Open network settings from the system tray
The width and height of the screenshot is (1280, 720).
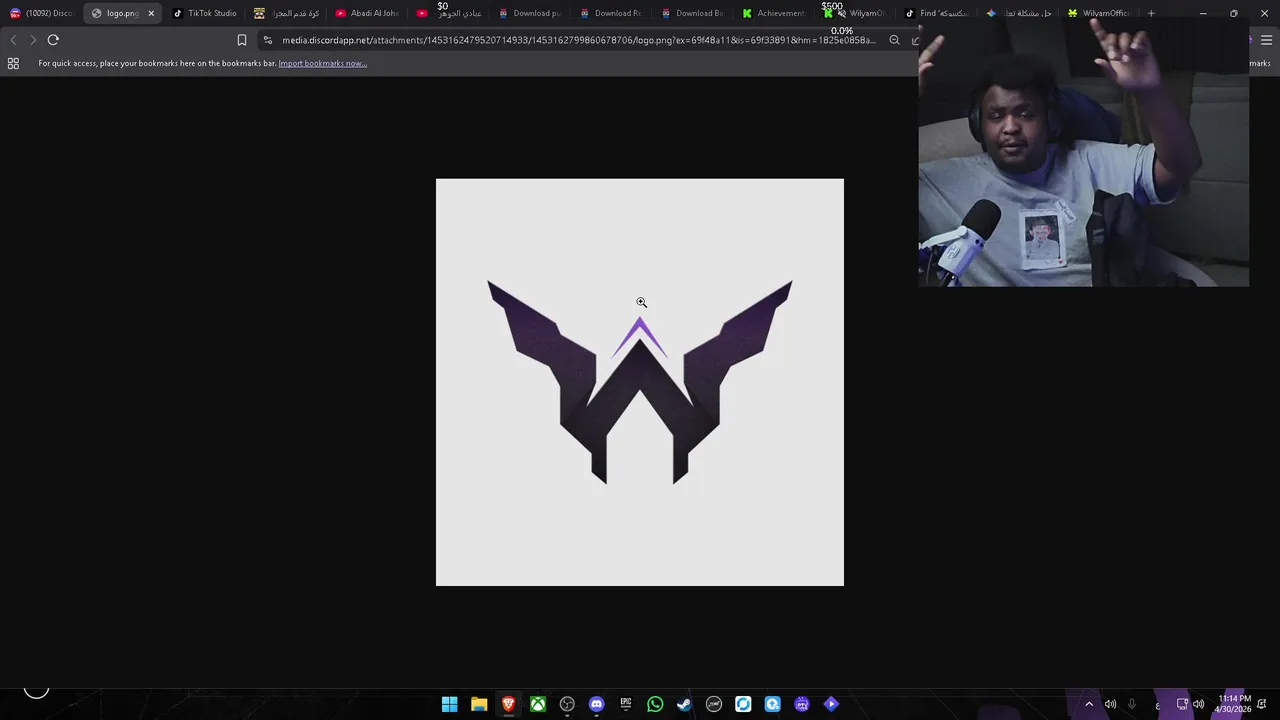pyautogui.click(x=1182, y=704)
